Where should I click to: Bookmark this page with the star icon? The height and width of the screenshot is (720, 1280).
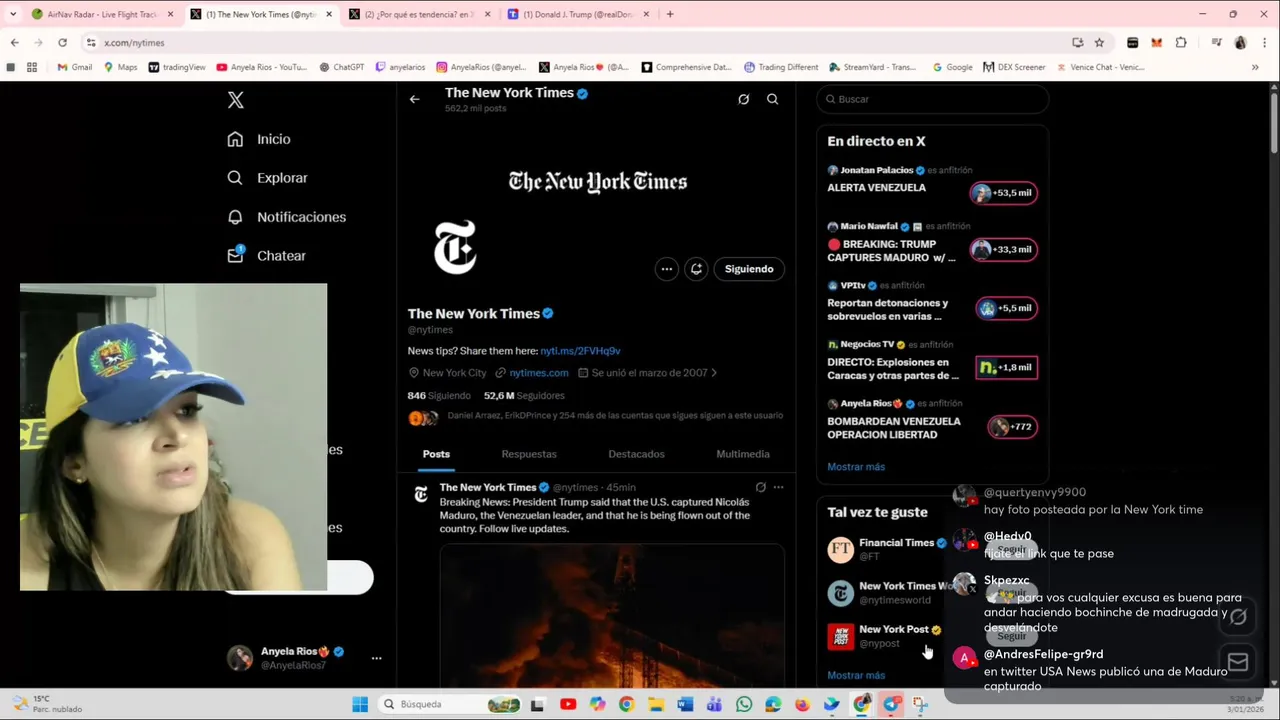point(1099,43)
